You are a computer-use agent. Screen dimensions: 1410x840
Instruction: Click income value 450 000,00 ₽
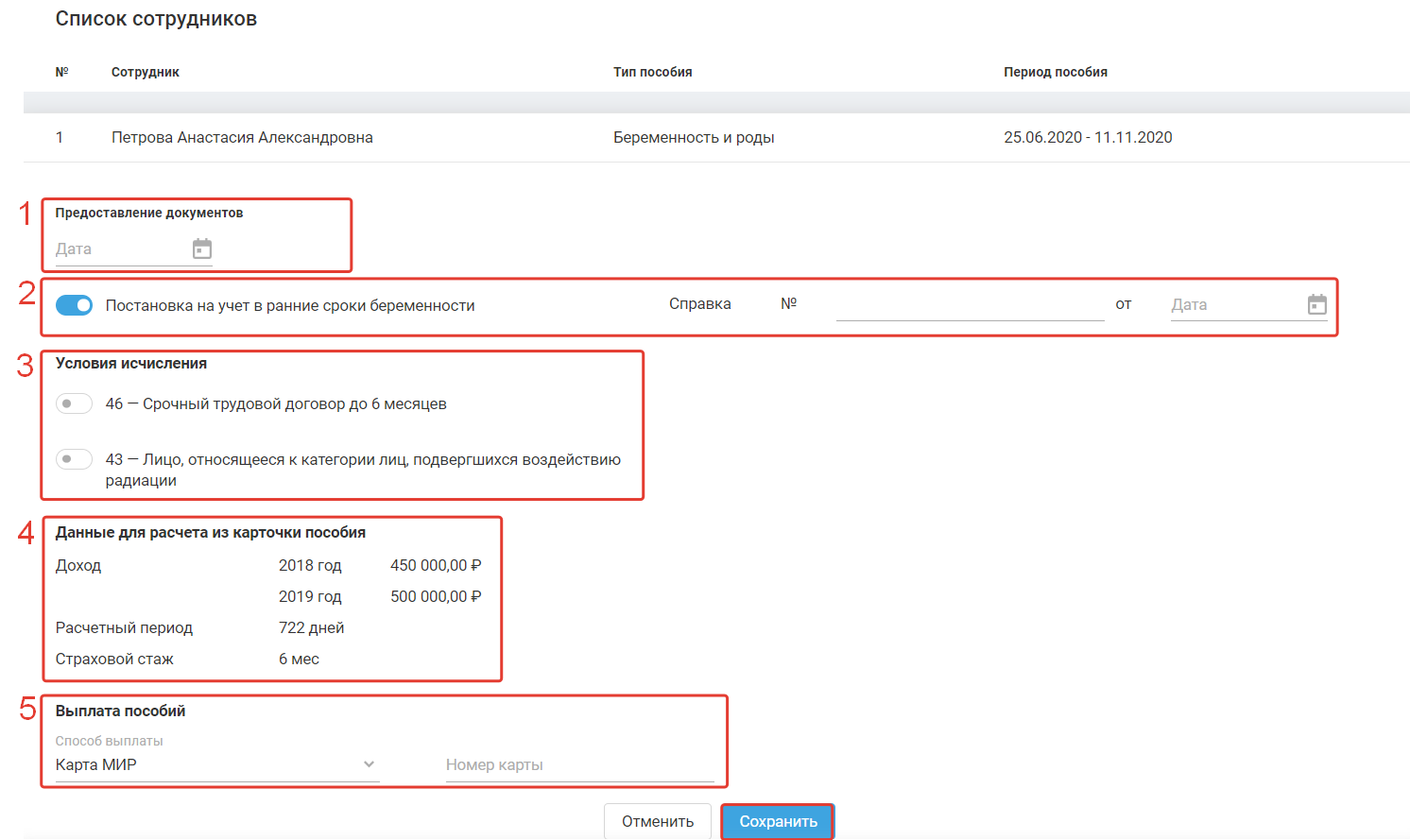tap(436, 566)
